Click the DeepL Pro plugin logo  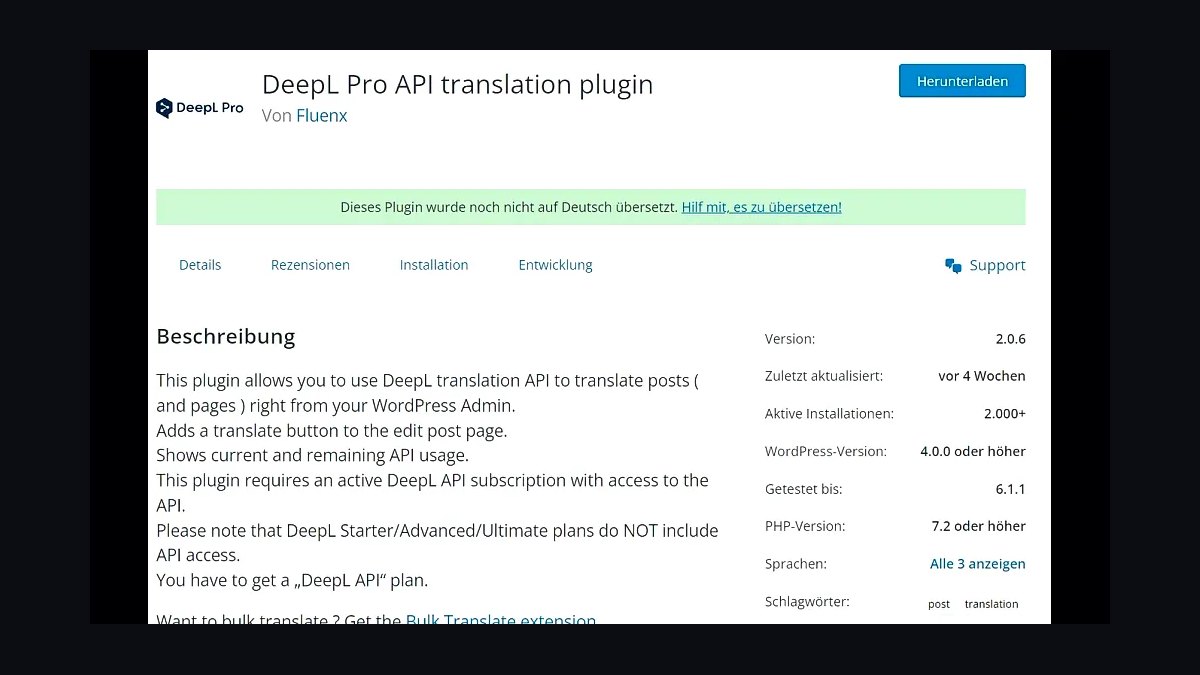pyautogui.click(x=200, y=108)
